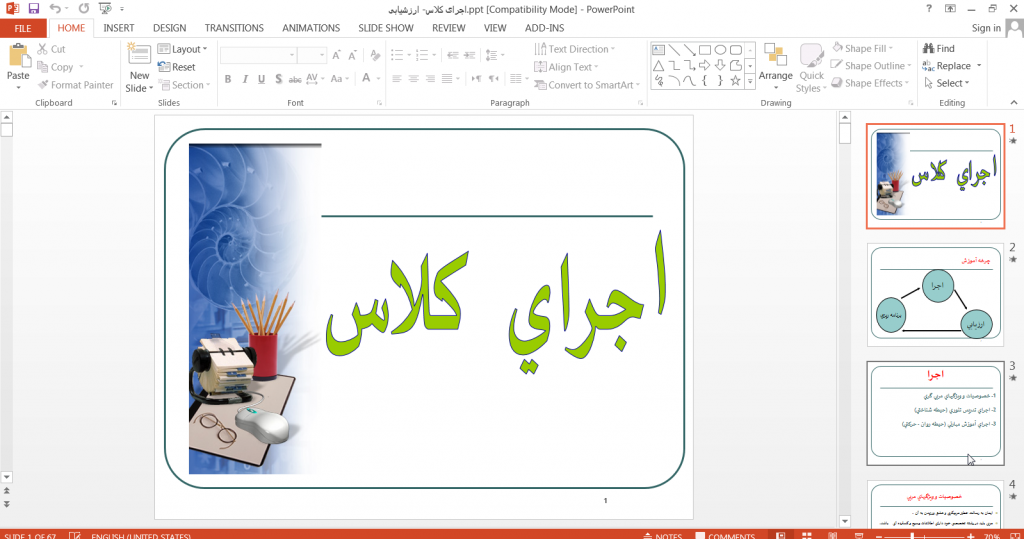
Task: Click the Help question mark icon
Action: point(929,8)
